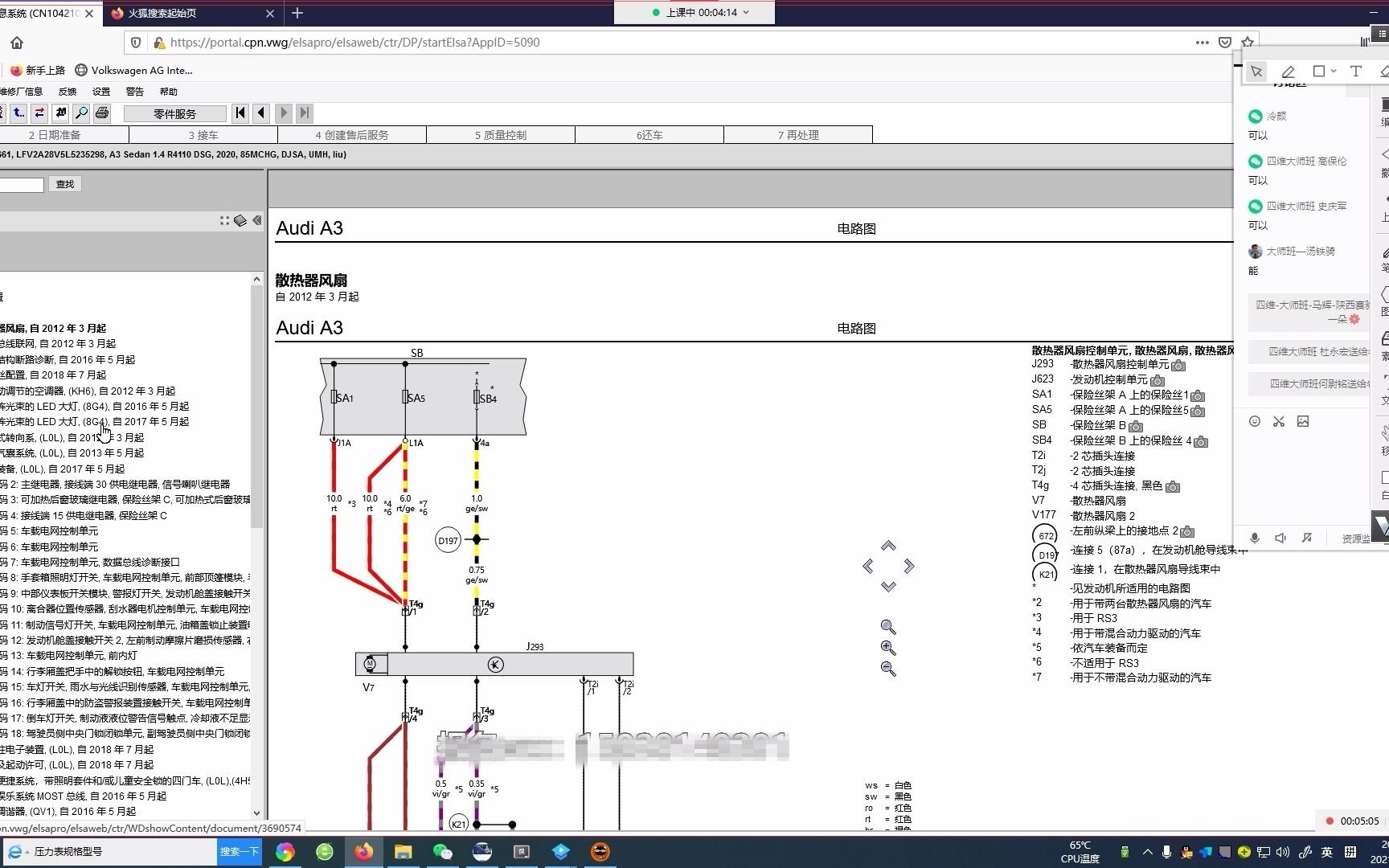The image size is (1389, 868).
Task: Click the book icon above document tree
Action: (x=240, y=220)
